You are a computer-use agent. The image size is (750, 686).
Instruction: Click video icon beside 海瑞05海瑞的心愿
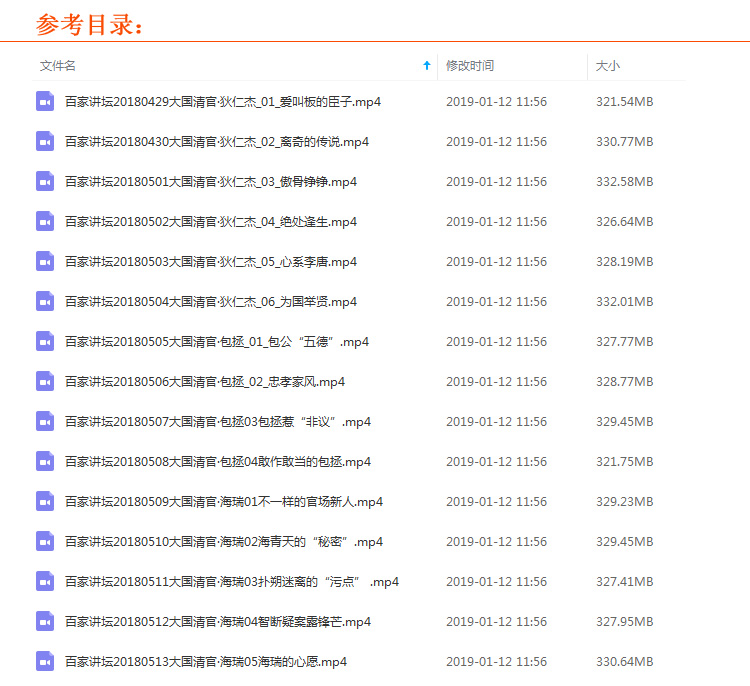pyautogui.click(x=45, y=661)
